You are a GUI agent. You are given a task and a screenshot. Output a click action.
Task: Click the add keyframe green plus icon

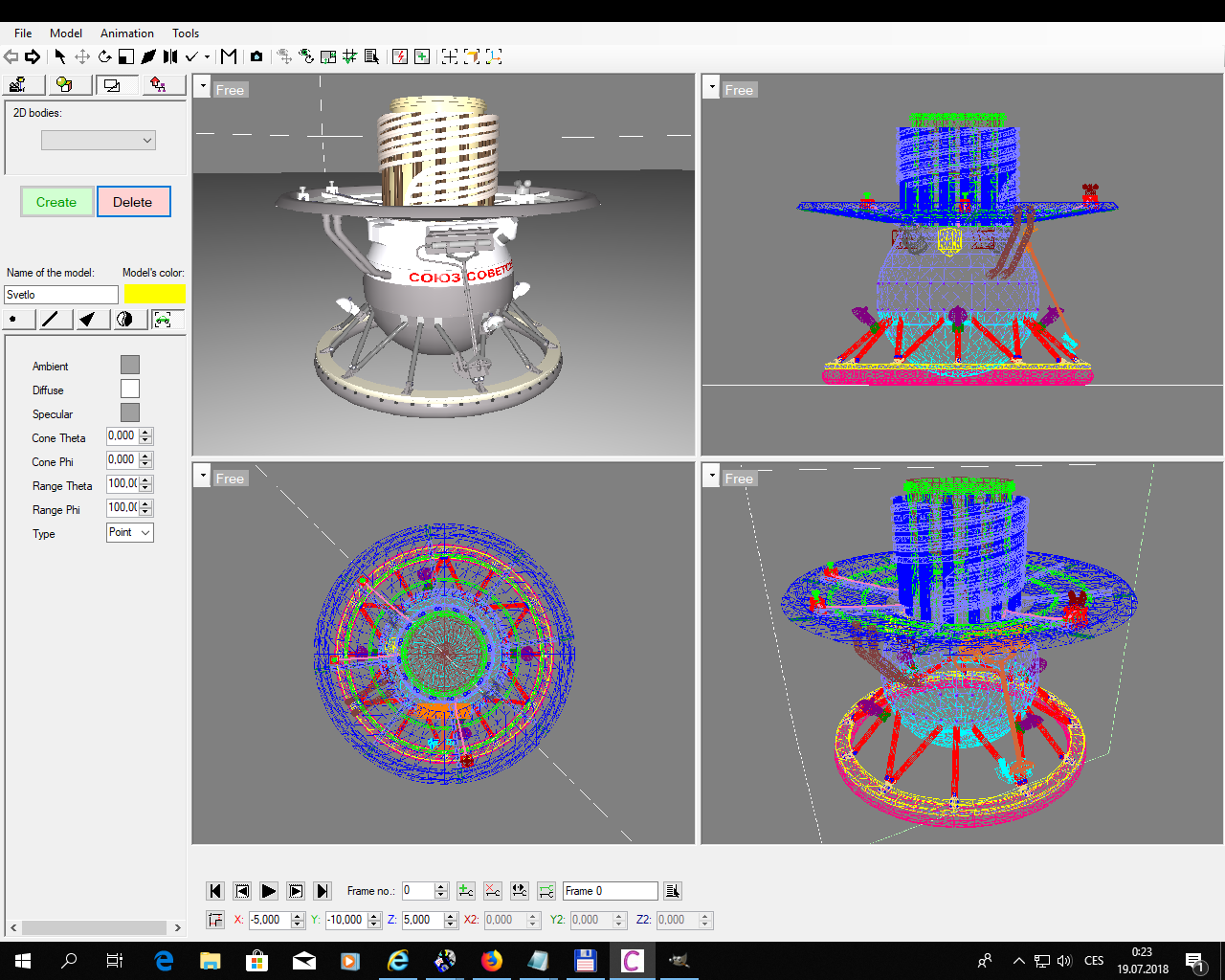465,891
